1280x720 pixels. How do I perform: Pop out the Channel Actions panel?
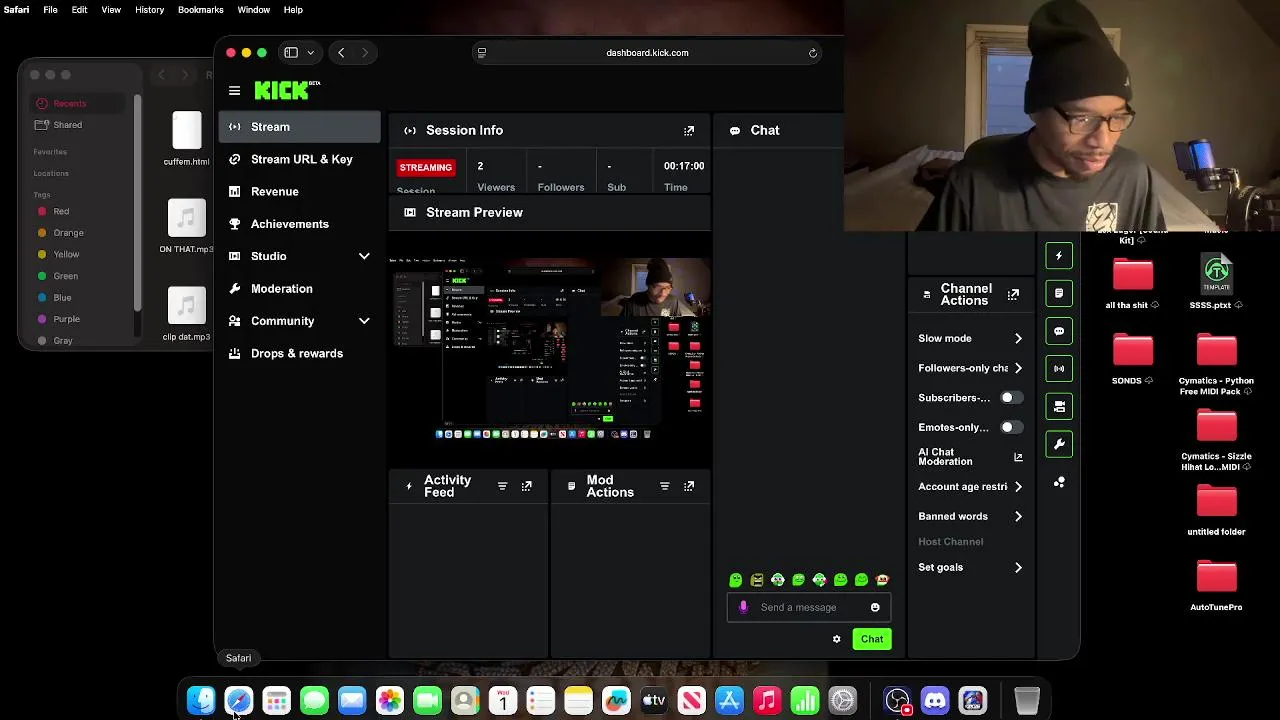point(1013,294)
